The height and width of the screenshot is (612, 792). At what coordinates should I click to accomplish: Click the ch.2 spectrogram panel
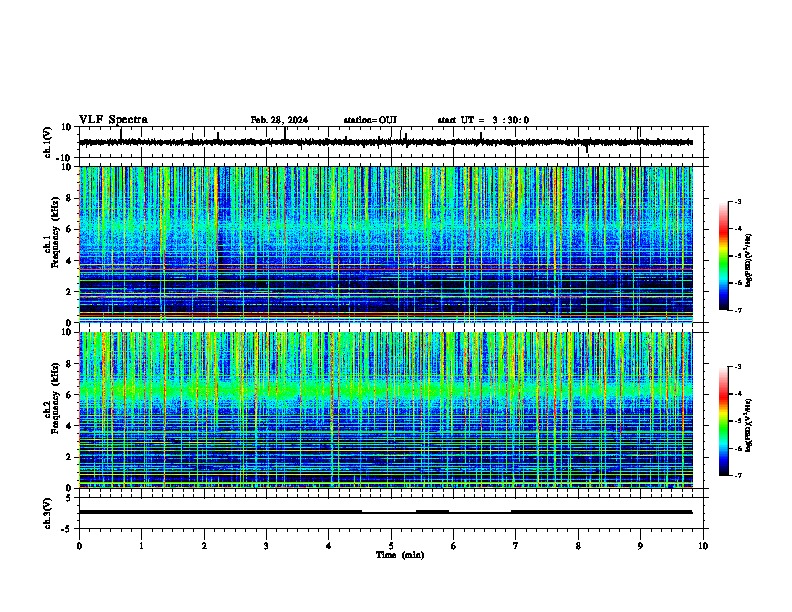coord(386,410)
